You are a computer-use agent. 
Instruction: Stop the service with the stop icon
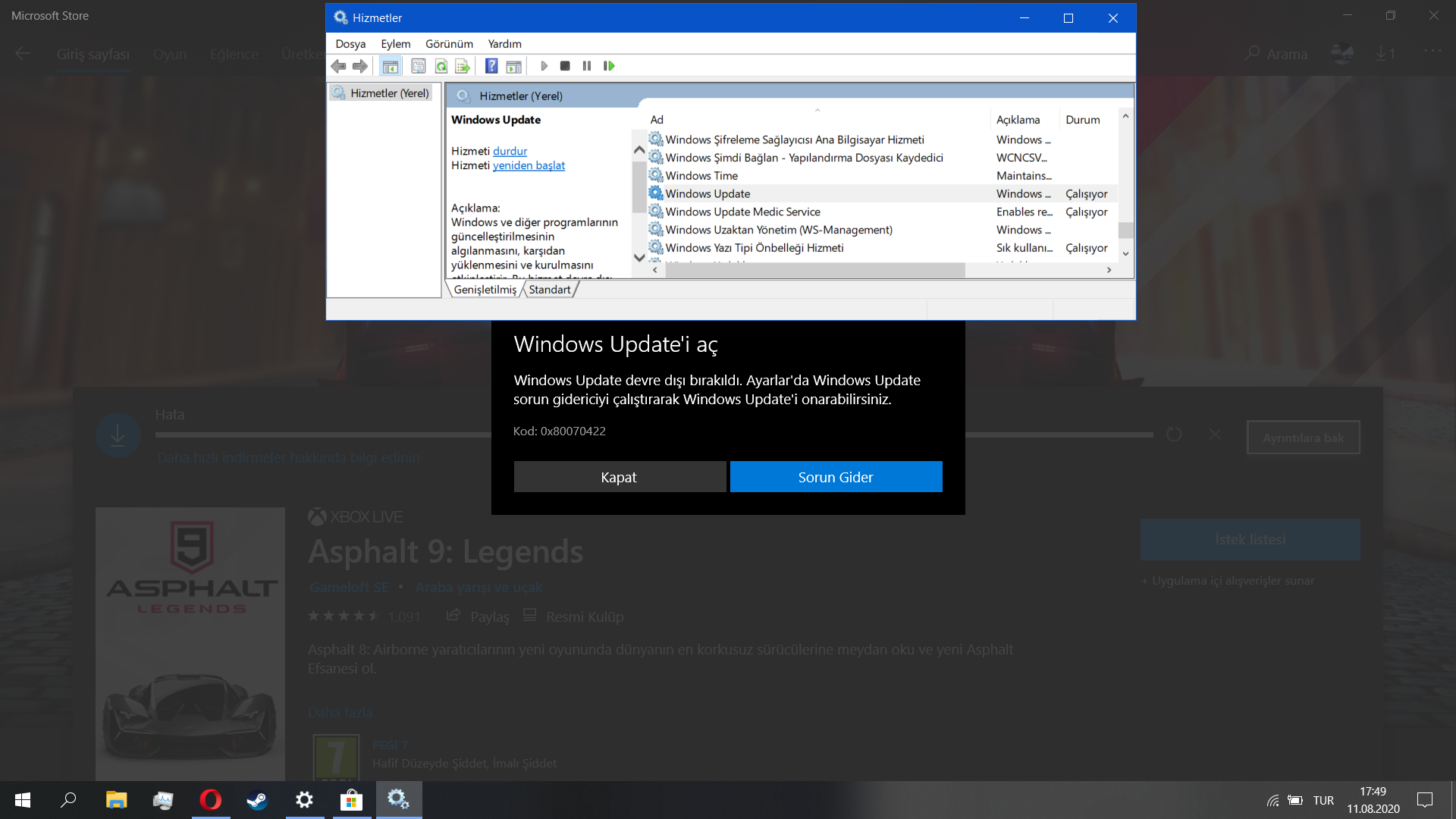(x=565, y=66)
